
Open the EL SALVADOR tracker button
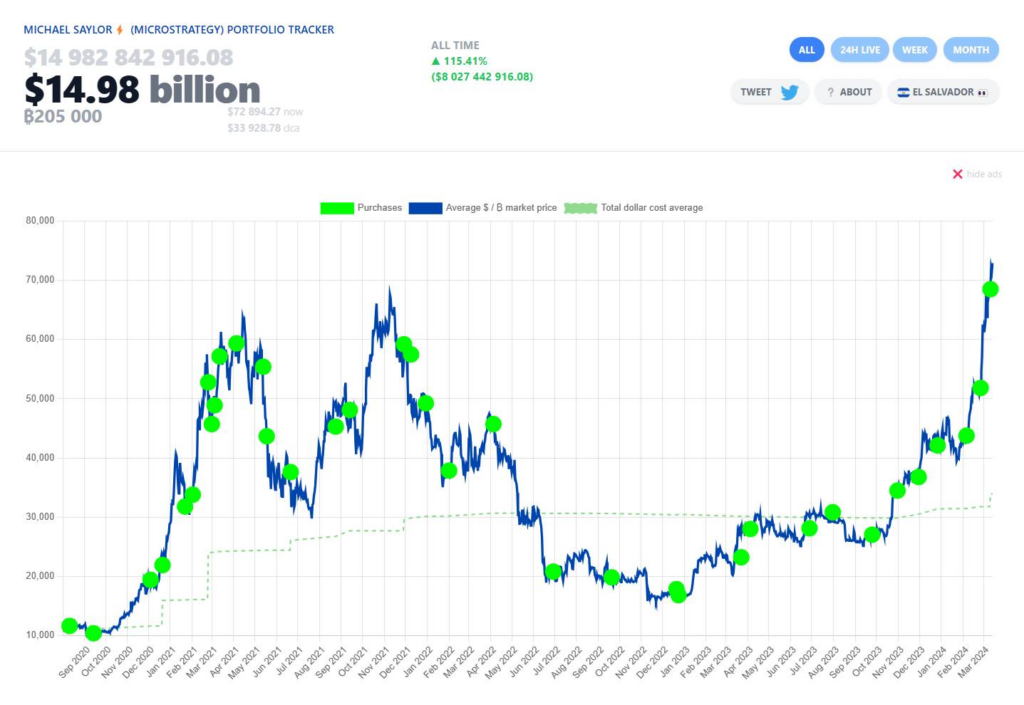pyautogui.click(x=943, y=92)
